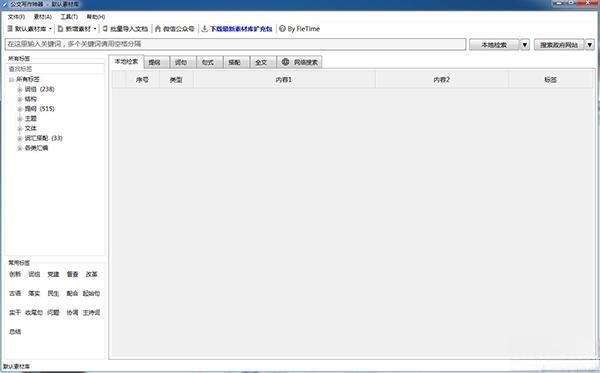Click the 本地检索 search button
600x373 pixels.
coord(494,45)
